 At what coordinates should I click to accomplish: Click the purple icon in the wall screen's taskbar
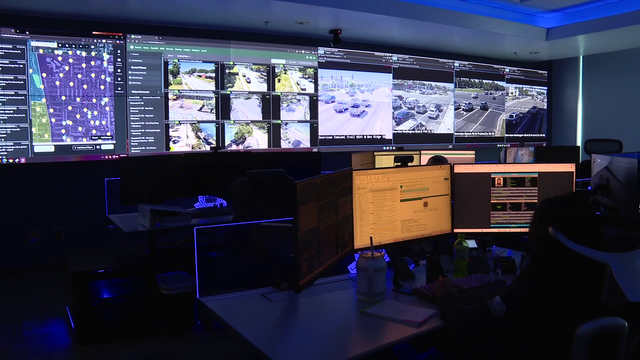22,160
